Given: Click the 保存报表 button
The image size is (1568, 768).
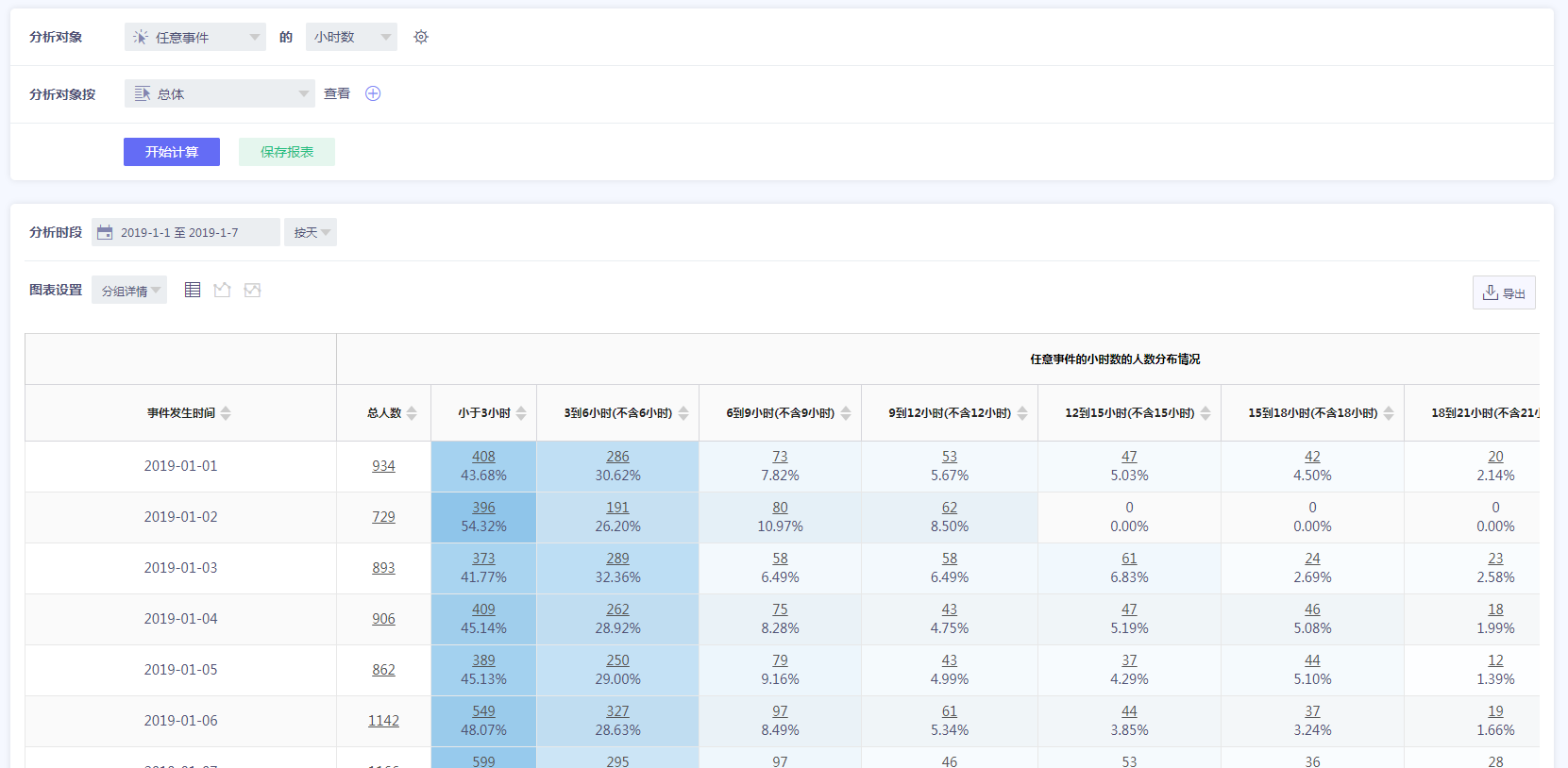Looking at the screenshot, I should pos(287,152).
